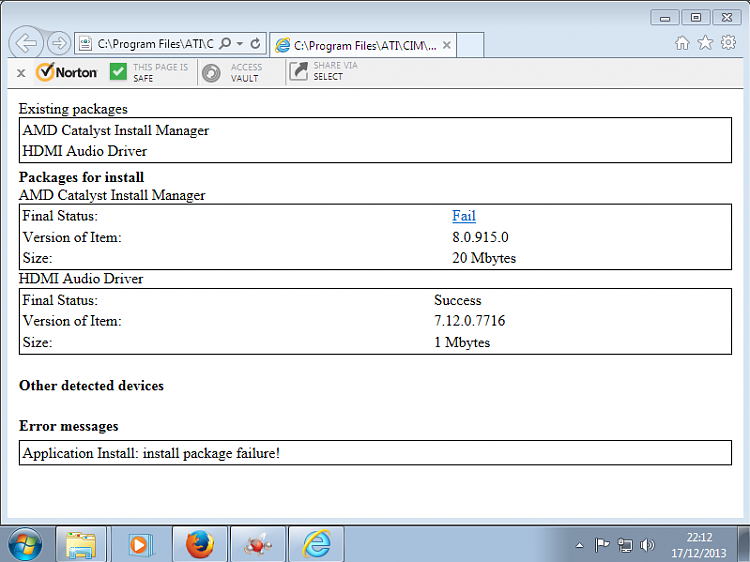This screenshot has height=562, width=750.
Task: Minimize the Internet Explorer window
Action: (x=665, y=18)
